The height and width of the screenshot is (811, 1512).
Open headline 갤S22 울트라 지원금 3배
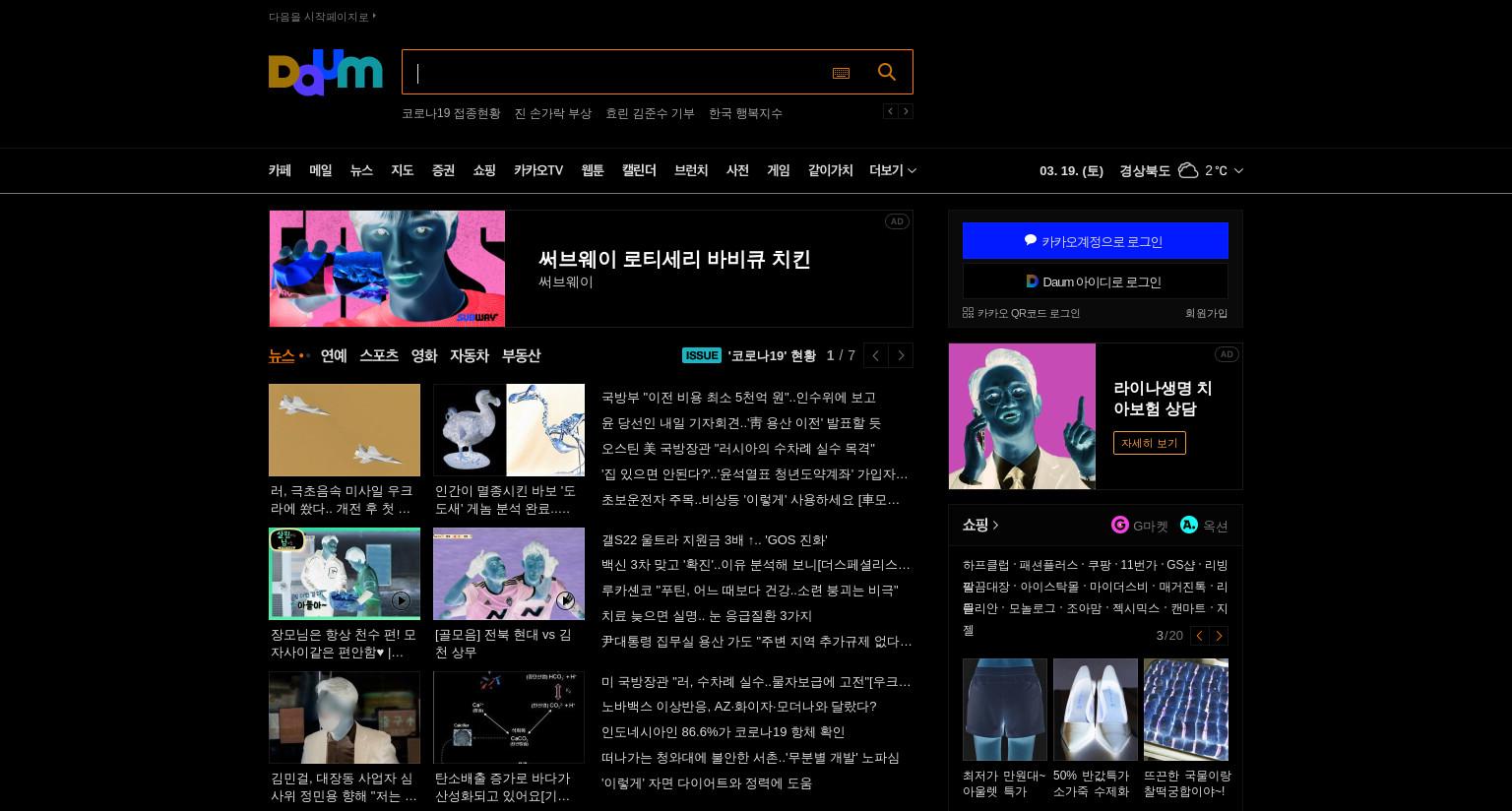click(x=715, y=540)
